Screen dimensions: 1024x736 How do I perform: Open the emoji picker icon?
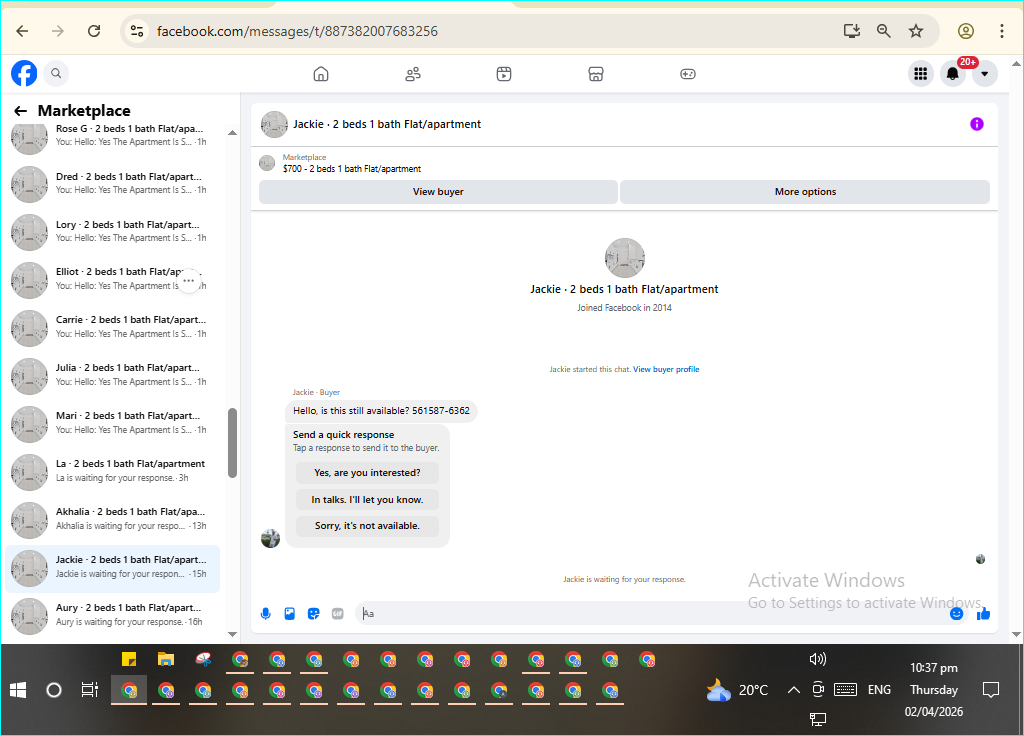click(956, 613)
